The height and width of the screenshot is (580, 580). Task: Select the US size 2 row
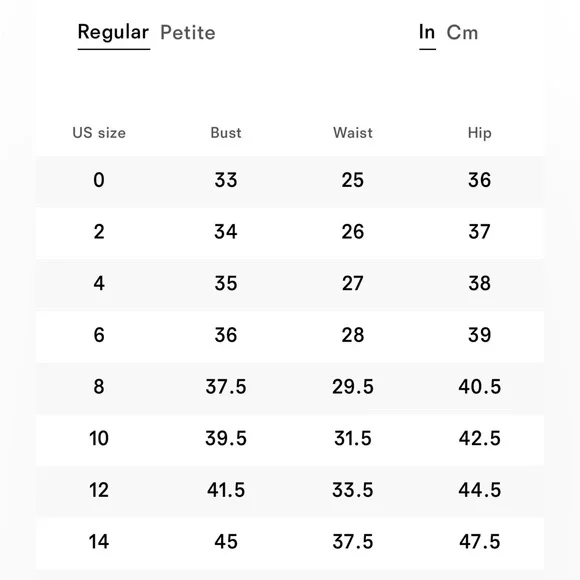point(290,232)
